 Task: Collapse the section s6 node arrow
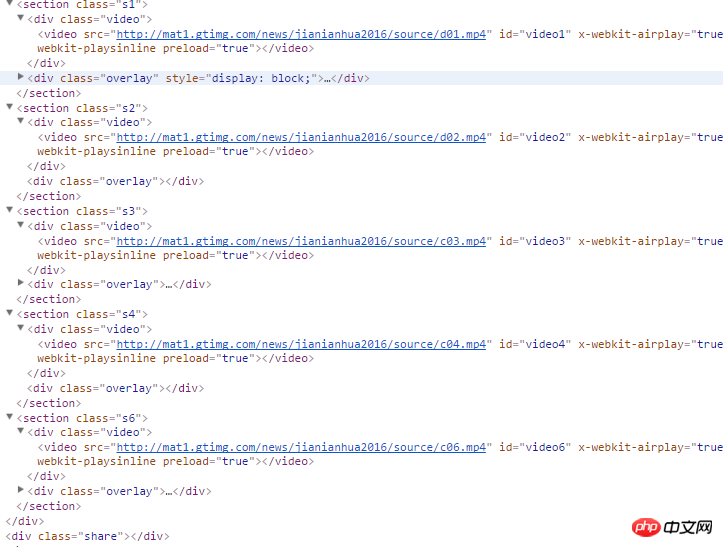tap(9, 416)
